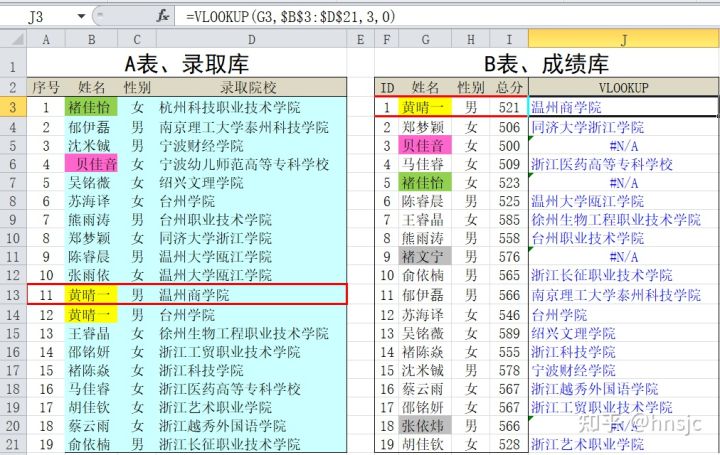Click column J cell "浙江越秀外国语学院"
The width and height of the screenshot is (720, 455).
coord(624,389)
